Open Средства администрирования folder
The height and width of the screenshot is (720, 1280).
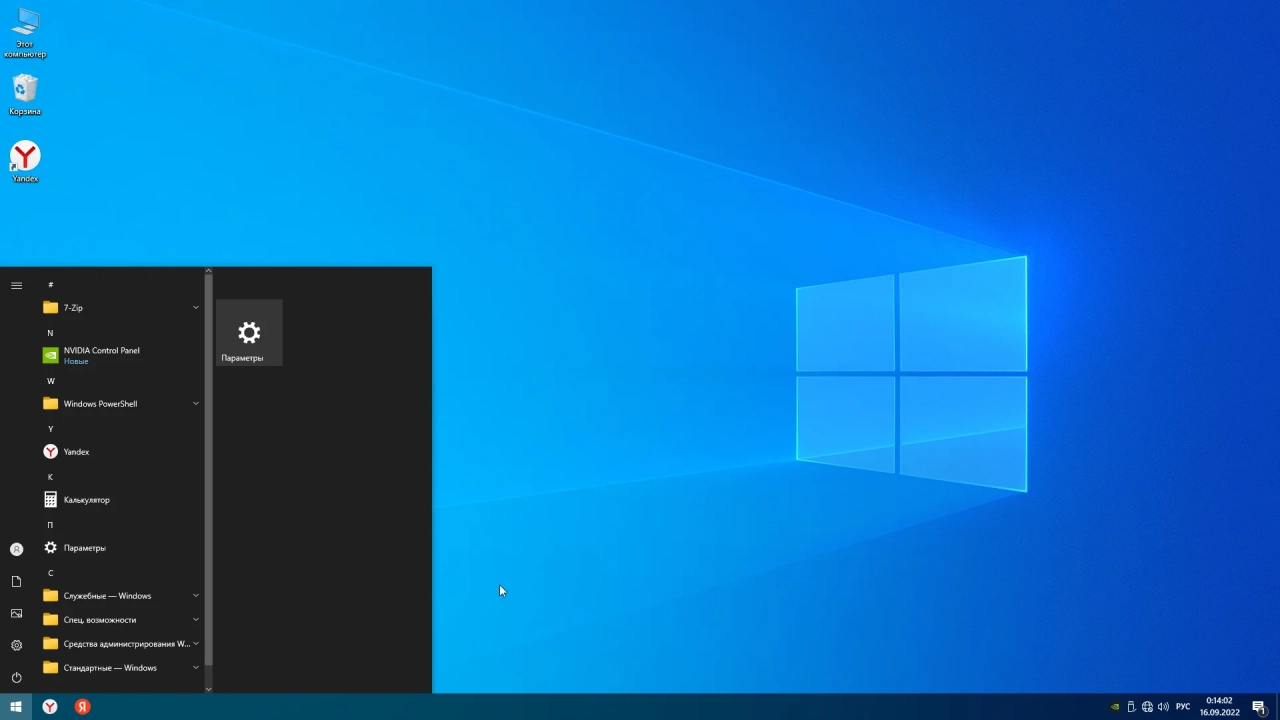pyautogui.click(x=121, y=644)
